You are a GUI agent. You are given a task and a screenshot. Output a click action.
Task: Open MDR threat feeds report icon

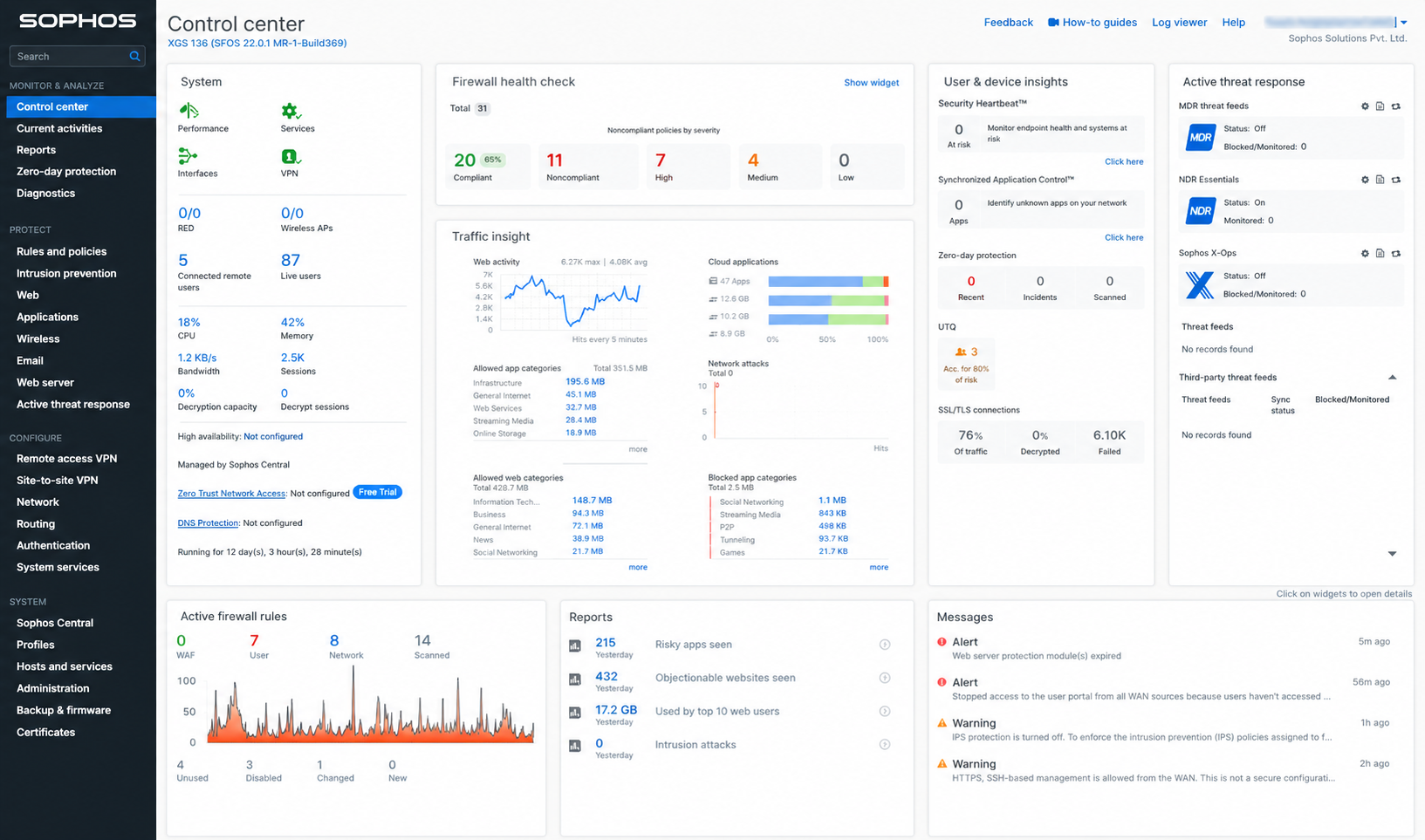[1380, 106]
